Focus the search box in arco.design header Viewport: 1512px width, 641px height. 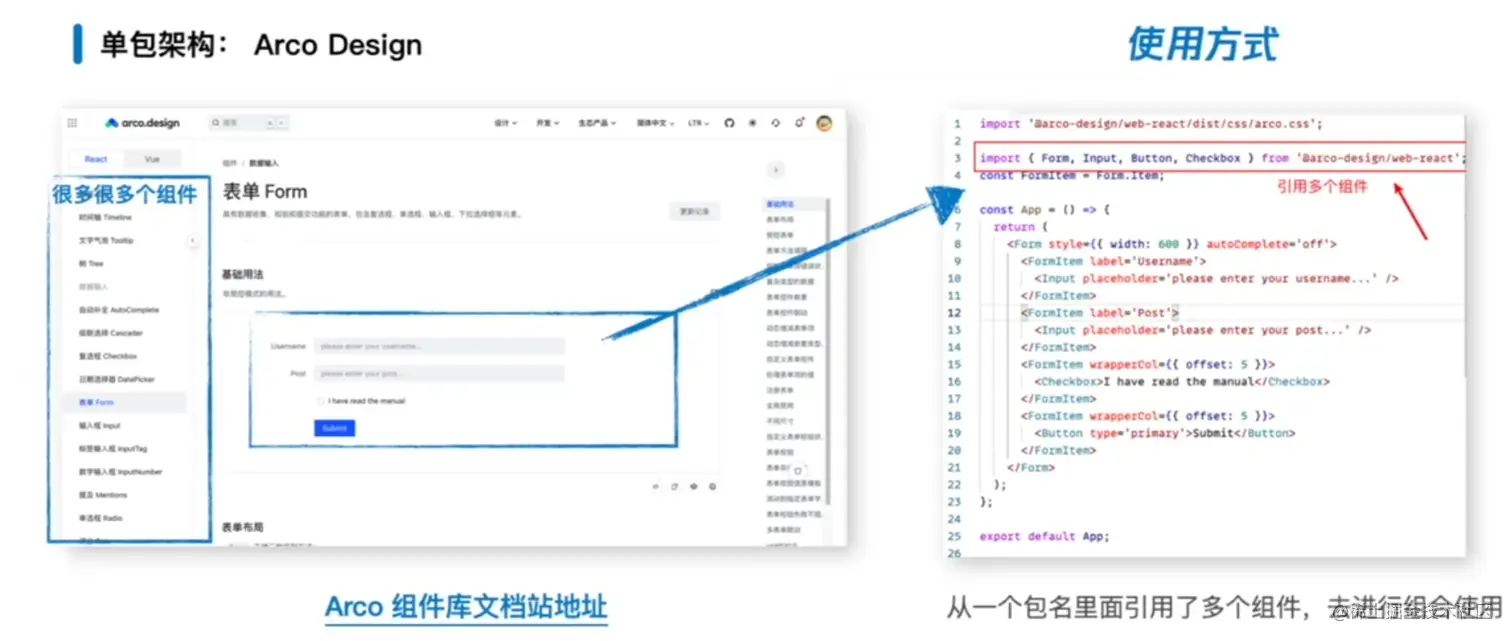click(249, 123)
